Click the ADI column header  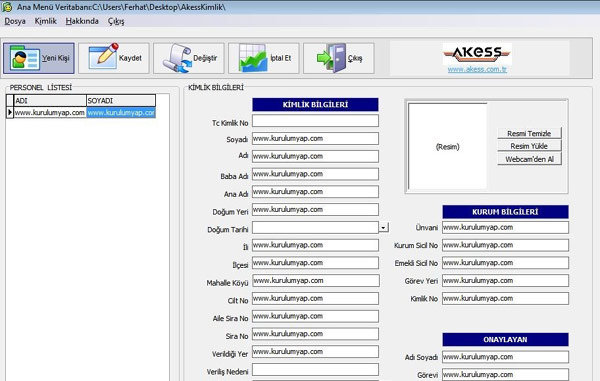pyautogui.click(x=50, y=101)
